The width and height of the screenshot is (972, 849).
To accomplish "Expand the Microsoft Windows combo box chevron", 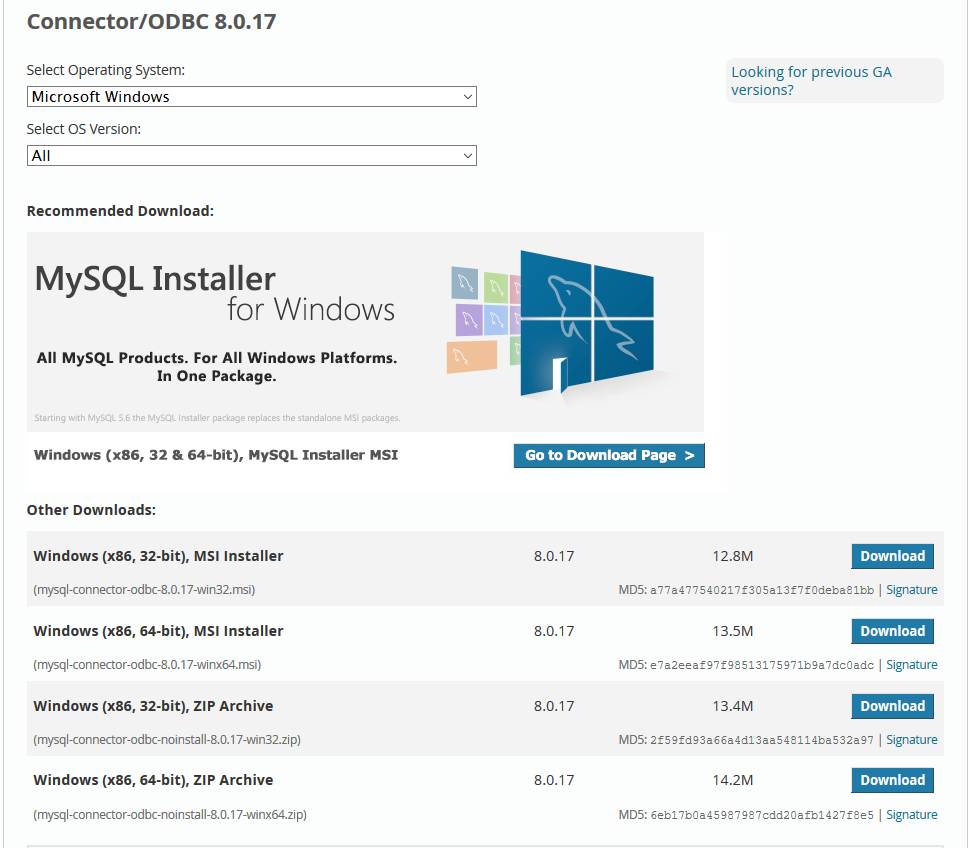I will [x=467, y=96].
